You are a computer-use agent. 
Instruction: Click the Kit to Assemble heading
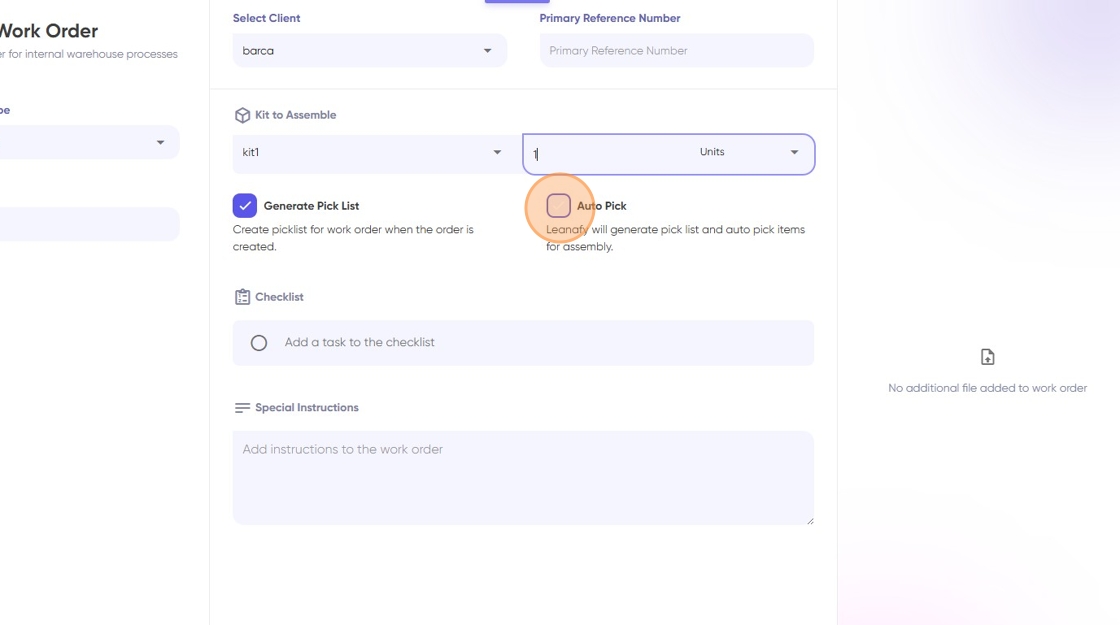296,115
